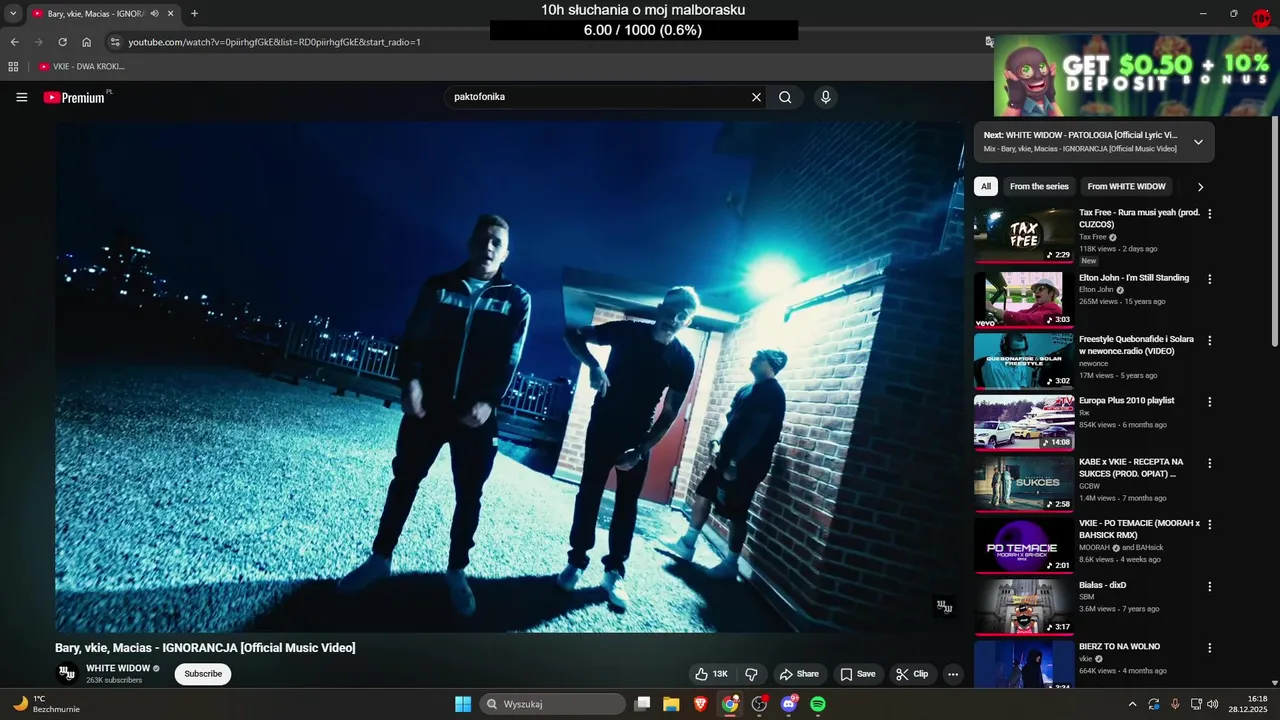Open the Chrome home page button
This screenshot has width=1280, height=720.
tap(87, 42)
